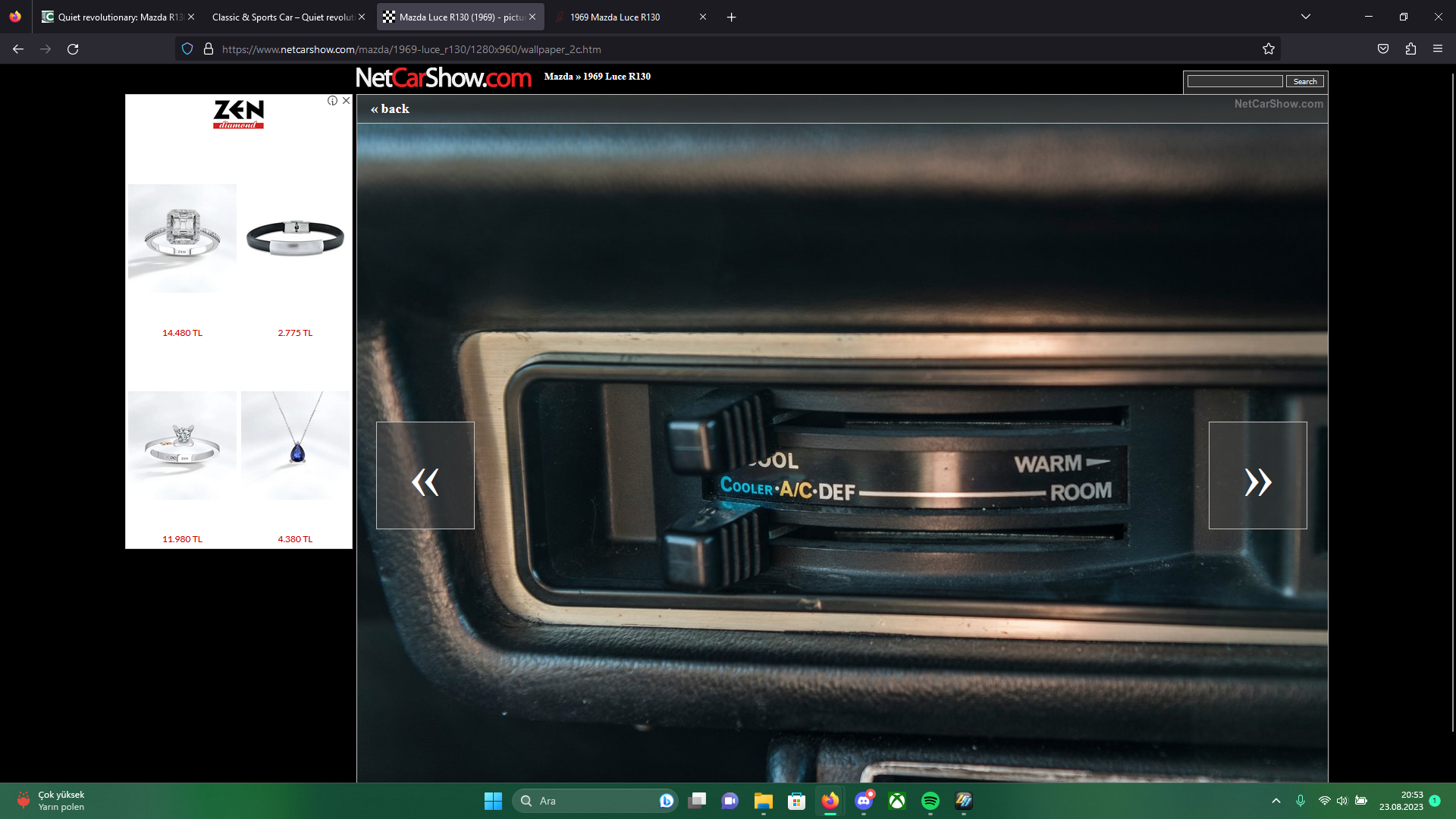Open Firefox application menu

1438,49
